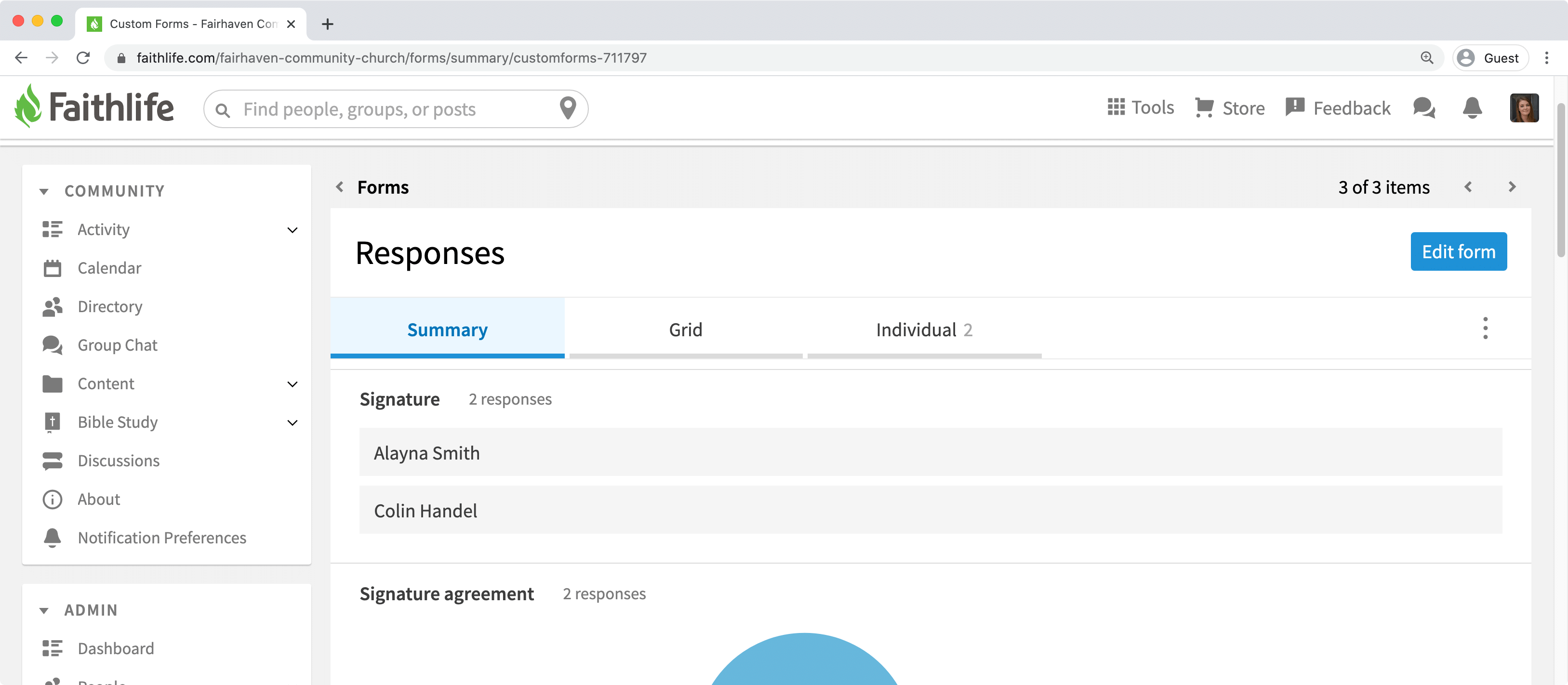Open the responses three-dot options menu

click(x=1485, y=329)
